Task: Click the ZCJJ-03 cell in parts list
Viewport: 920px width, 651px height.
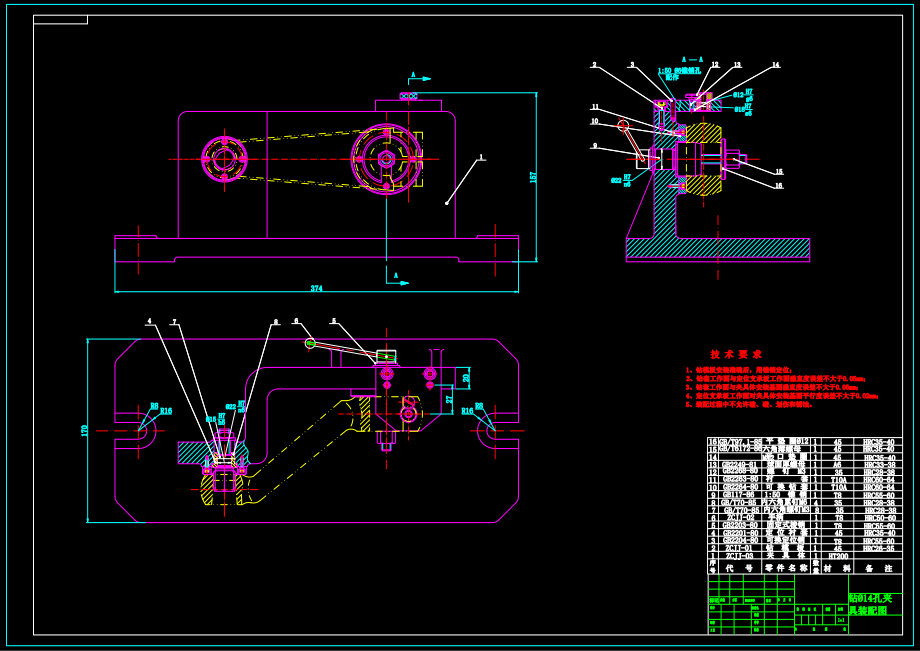Action: coord(739,556)
